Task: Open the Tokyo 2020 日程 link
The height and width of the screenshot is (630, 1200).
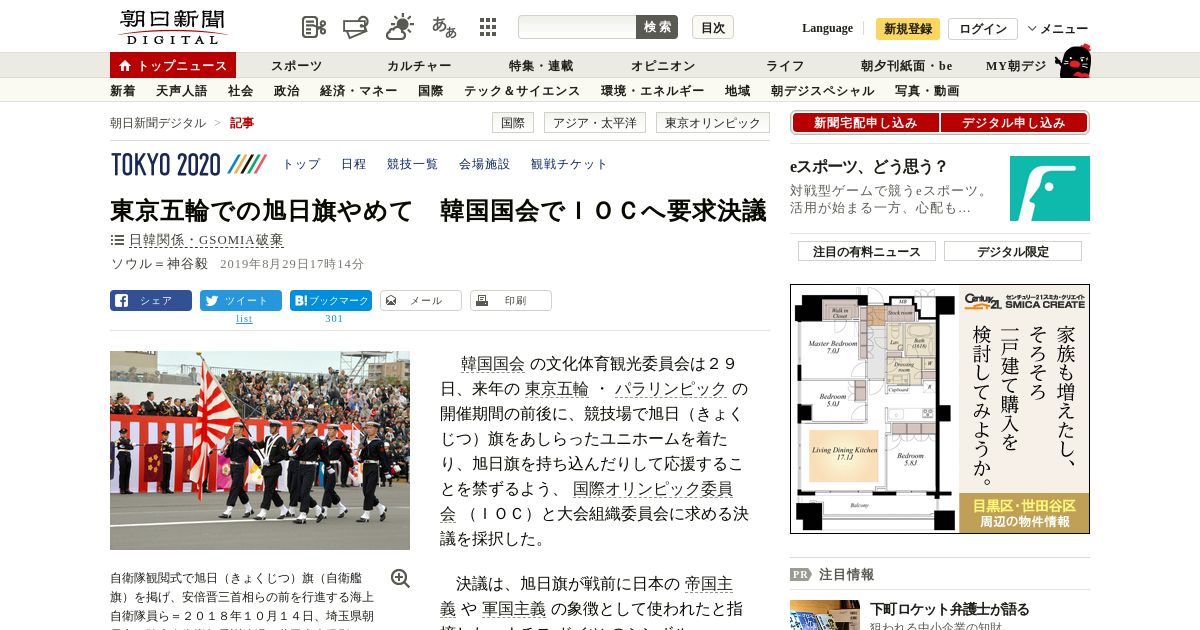Action: click(353, 164)
